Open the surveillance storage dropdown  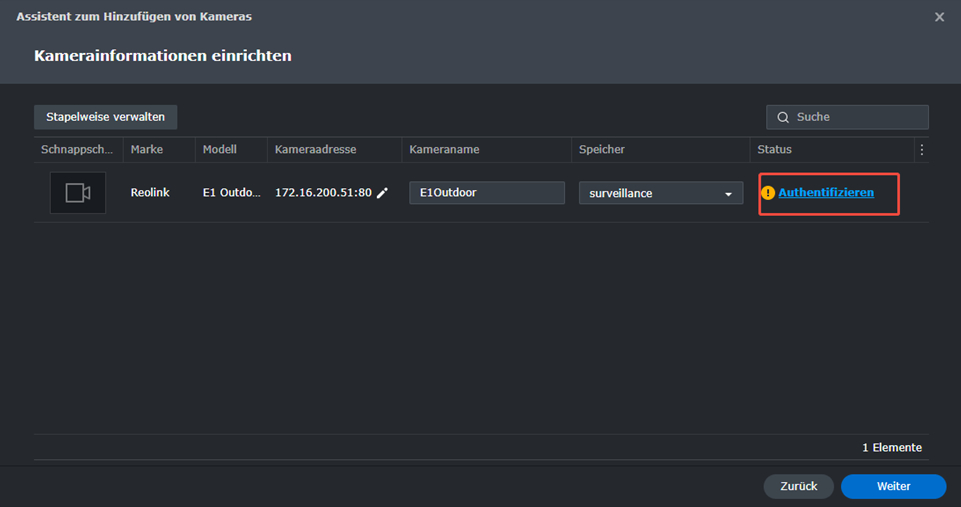(661, 193)
